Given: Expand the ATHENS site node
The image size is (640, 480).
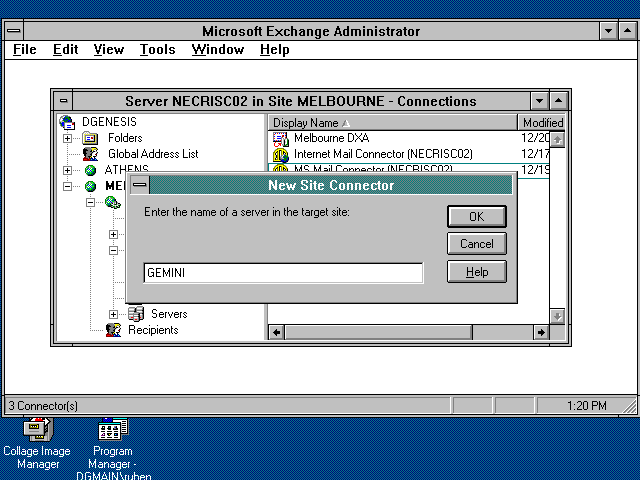Looking at the screenshot, I should pyautogui.click(x=67, y=170).
